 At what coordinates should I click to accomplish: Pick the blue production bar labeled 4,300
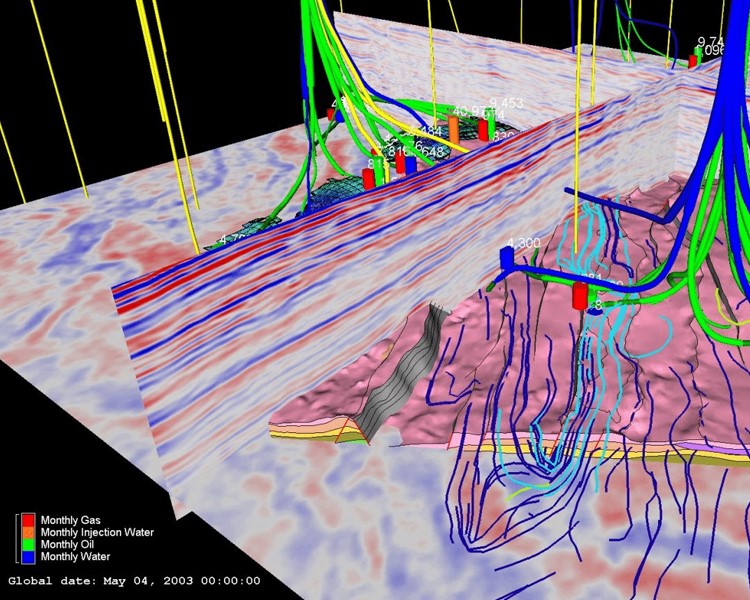[x=506, y=259]
